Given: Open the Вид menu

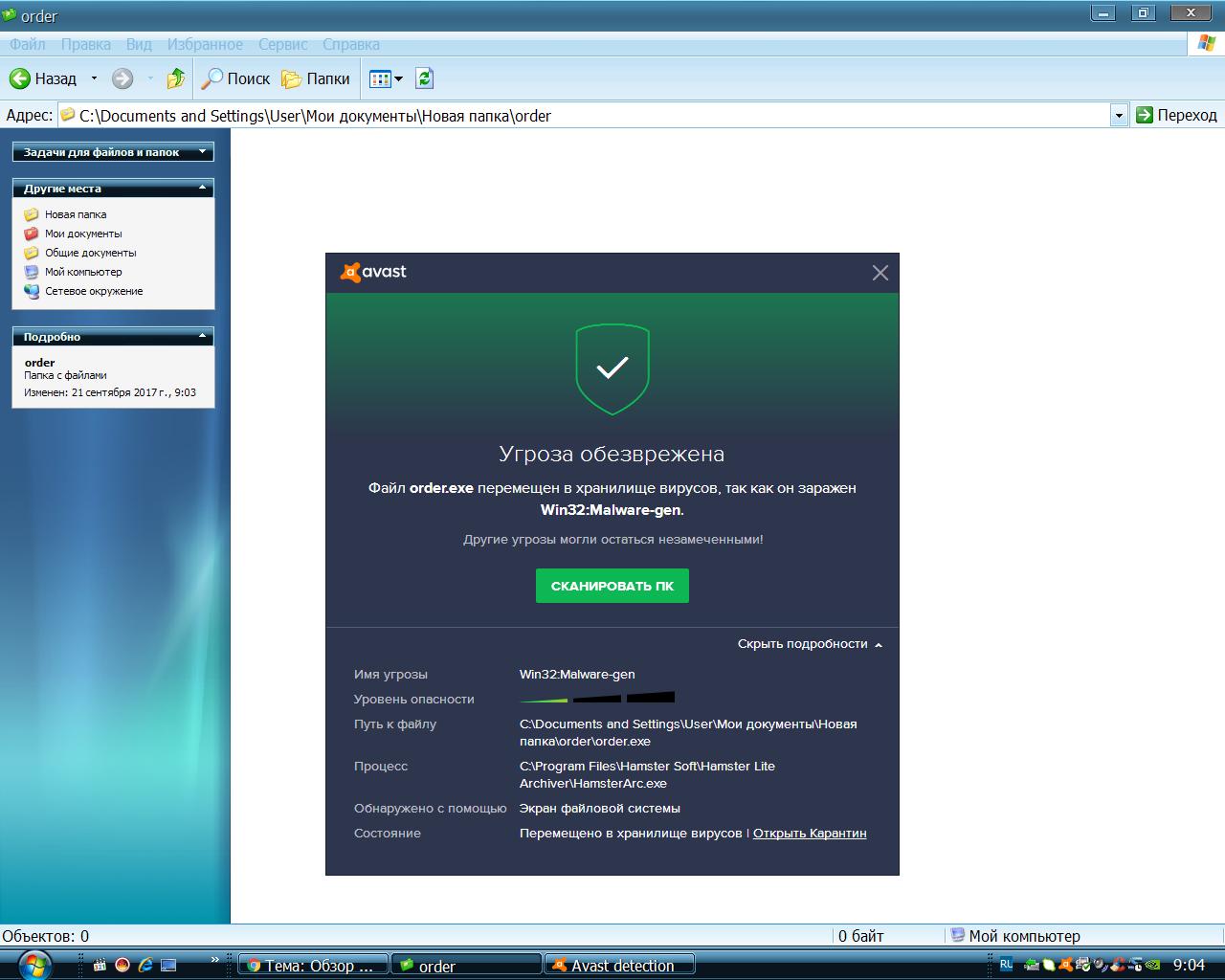Looking at the screenshot, I should coord(139,44).
